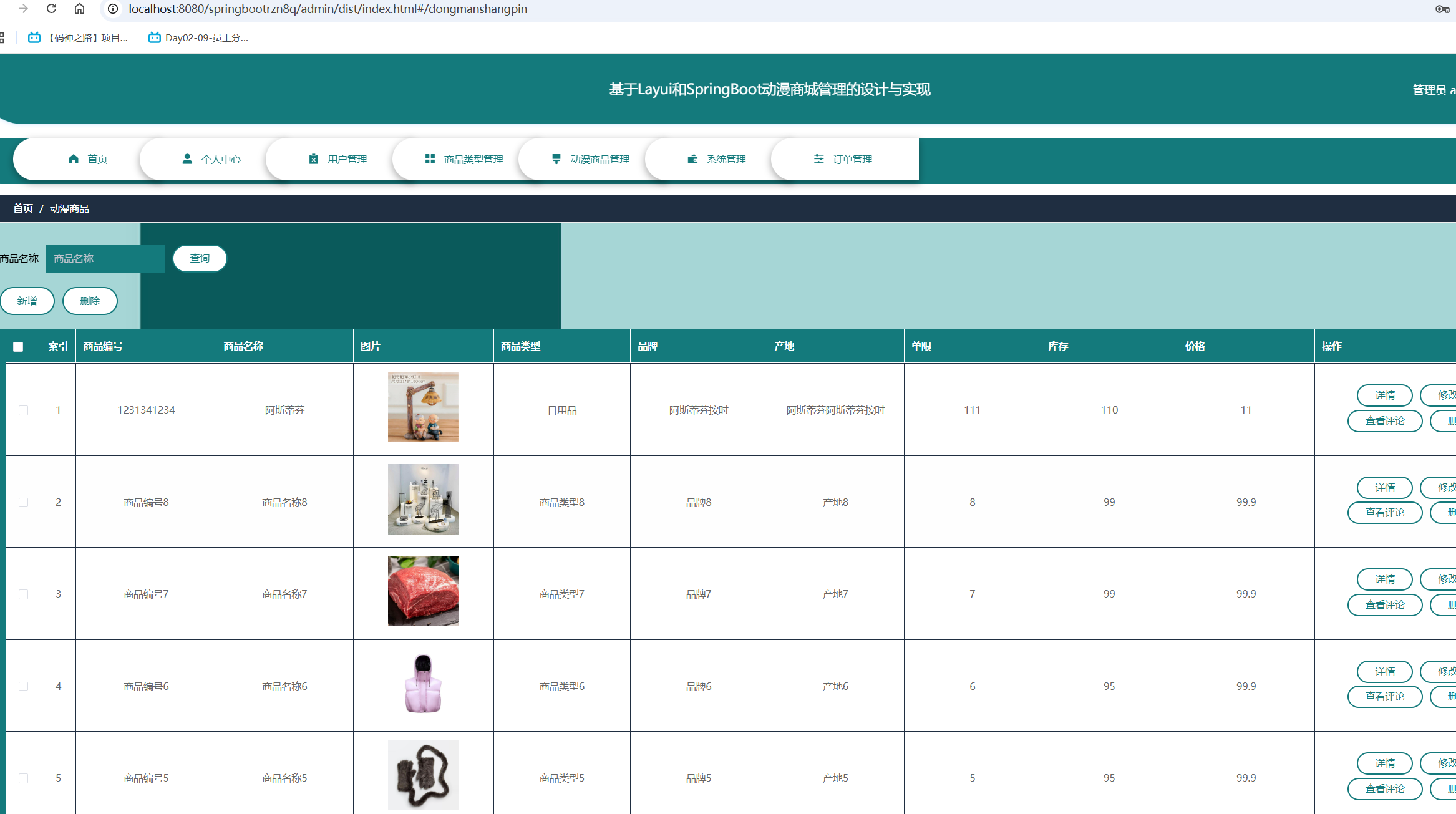Click the 个人中心 person icon
Viewport: 1456px width, 814px height.
tap(187, 159)
